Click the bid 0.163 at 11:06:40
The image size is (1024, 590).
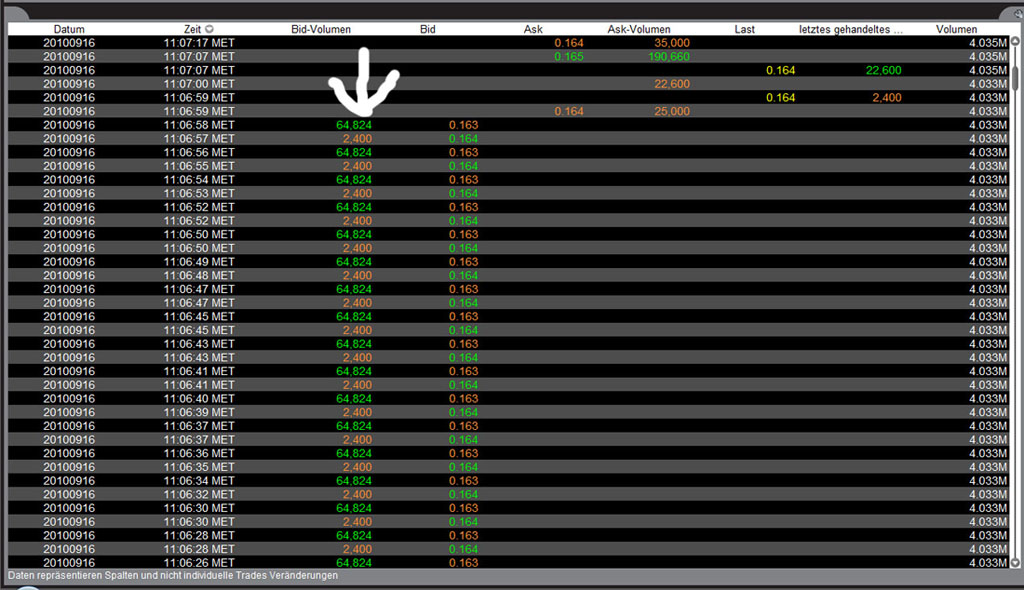point(463,399)
